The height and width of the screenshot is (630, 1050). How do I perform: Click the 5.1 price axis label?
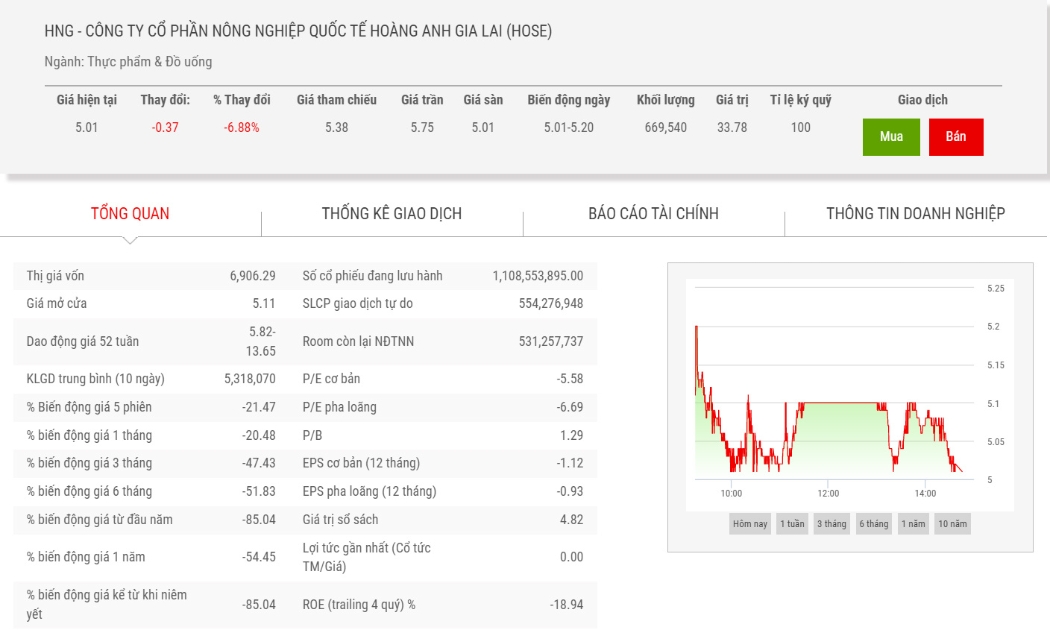coord(992,404)
